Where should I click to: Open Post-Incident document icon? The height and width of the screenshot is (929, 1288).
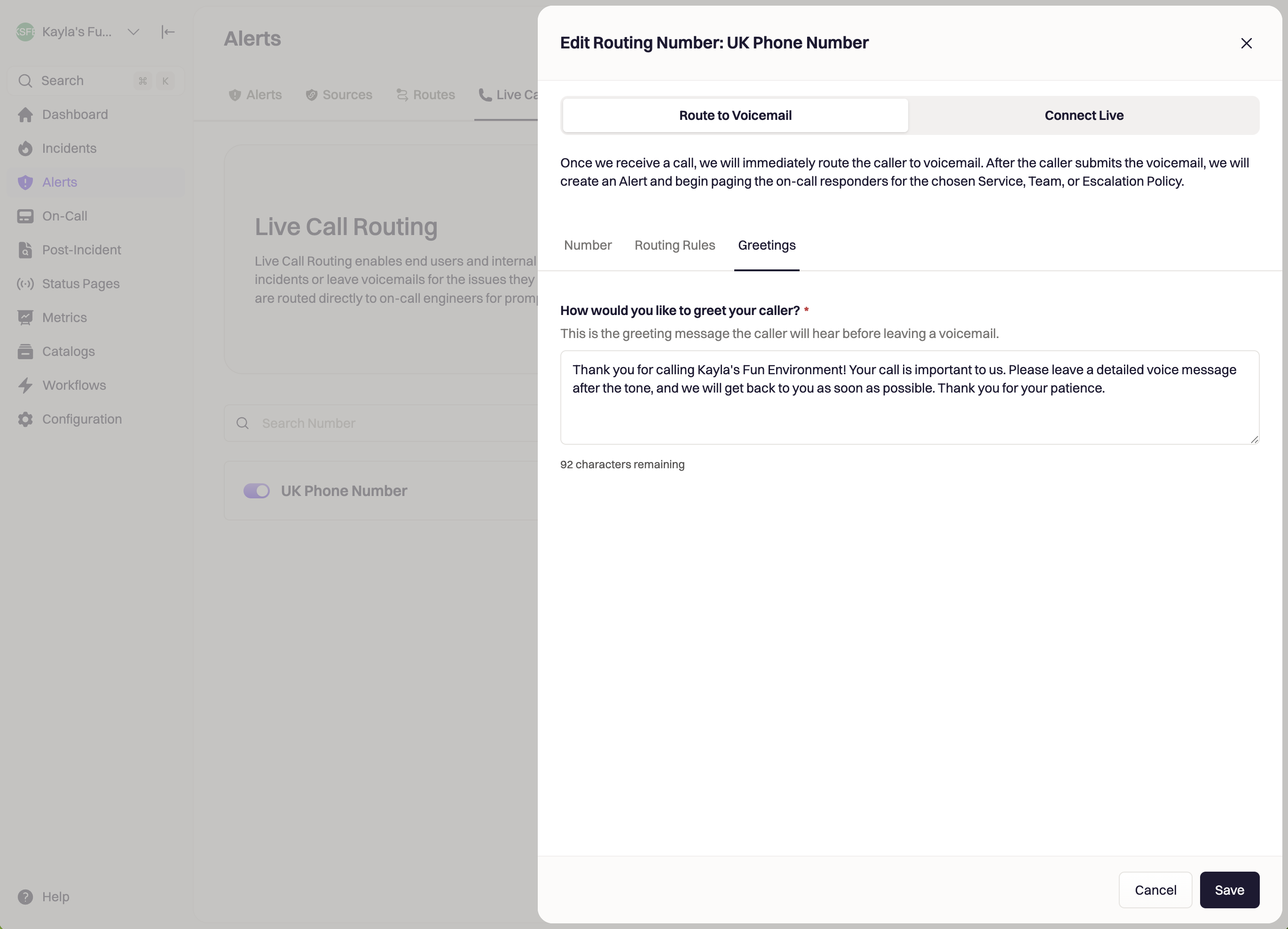tap(25, 250)
